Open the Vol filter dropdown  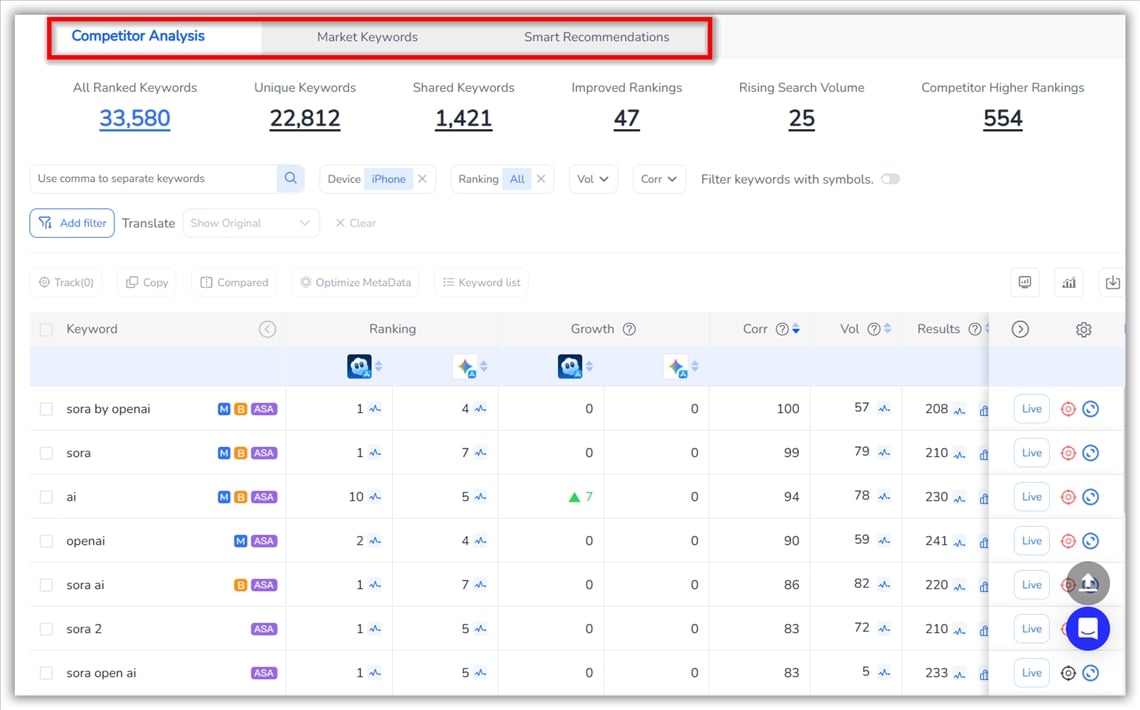click(593, 179)
